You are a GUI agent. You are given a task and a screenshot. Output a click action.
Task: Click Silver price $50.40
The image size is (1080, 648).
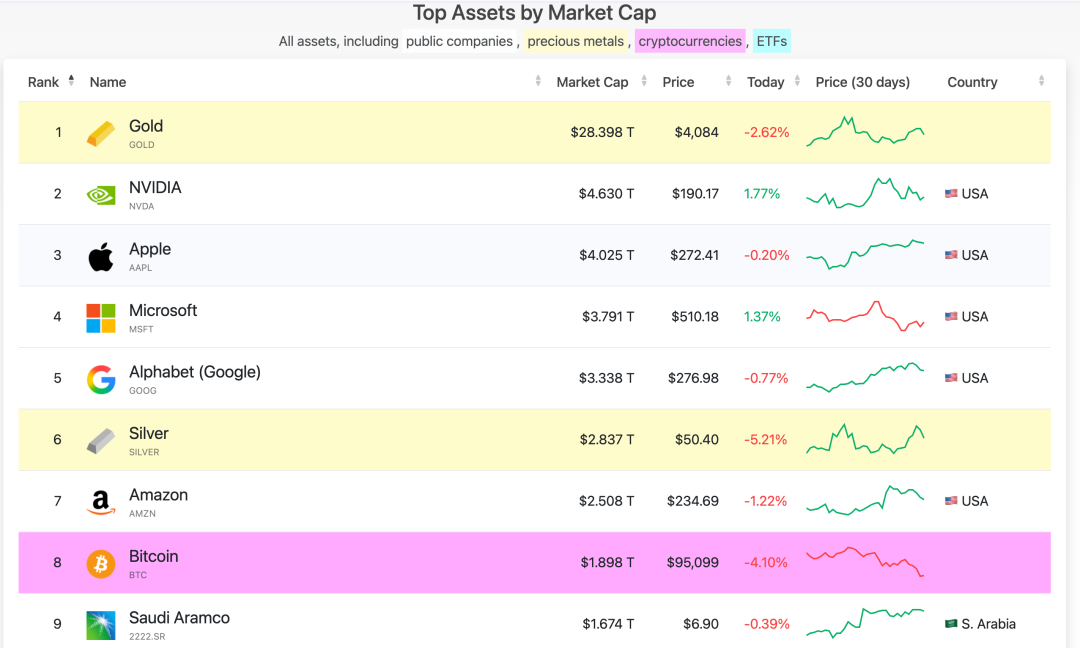click(696, 439)
